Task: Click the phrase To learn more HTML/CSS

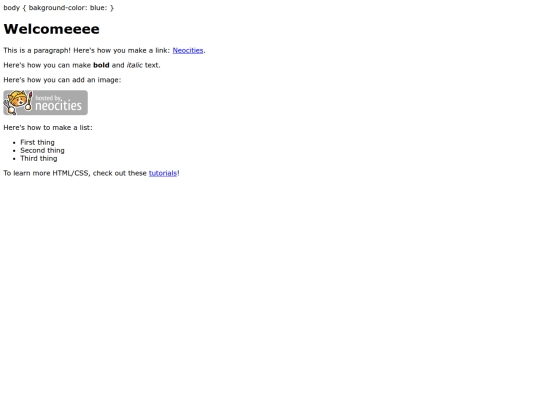Action: click(x=47, y=173)
